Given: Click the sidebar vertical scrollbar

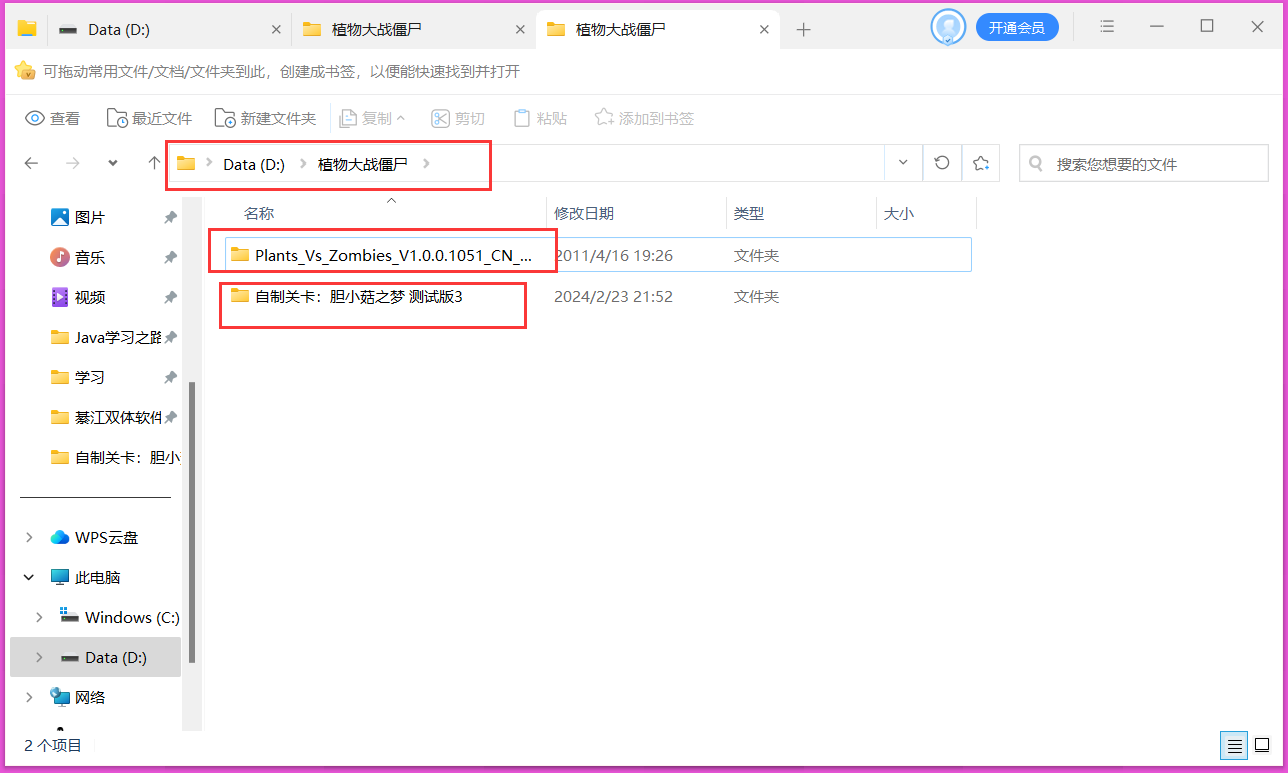Looking at the screenshot, I should 192,522.
